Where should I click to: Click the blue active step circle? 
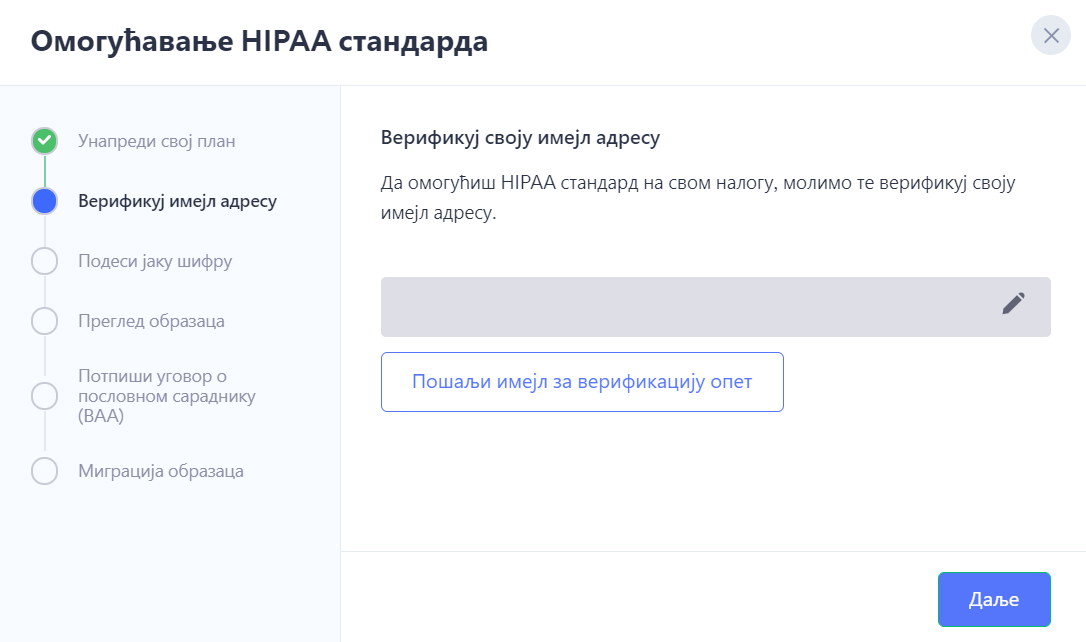coord(44,201)
